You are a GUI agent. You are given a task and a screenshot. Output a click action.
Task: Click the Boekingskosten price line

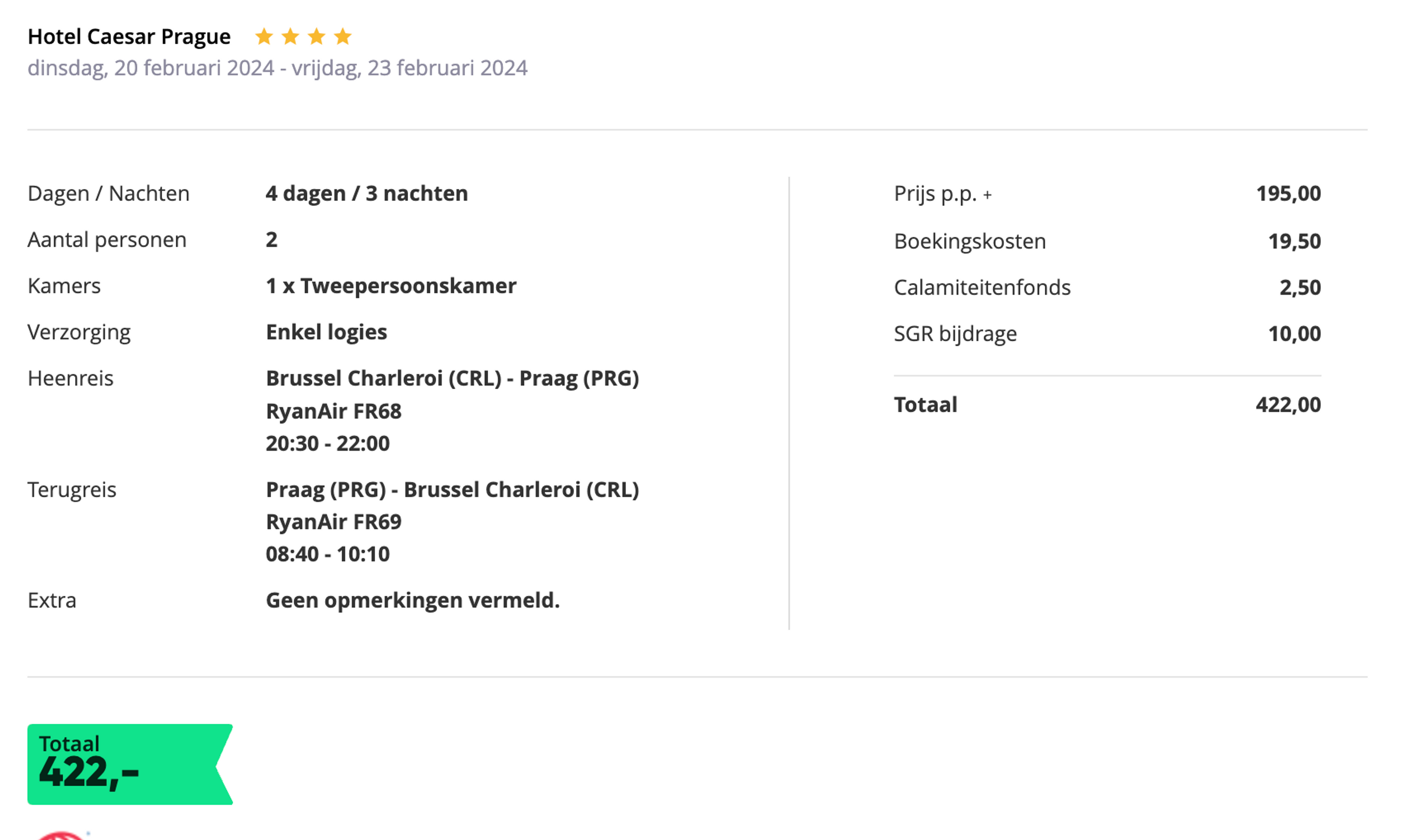[1107, 242]
